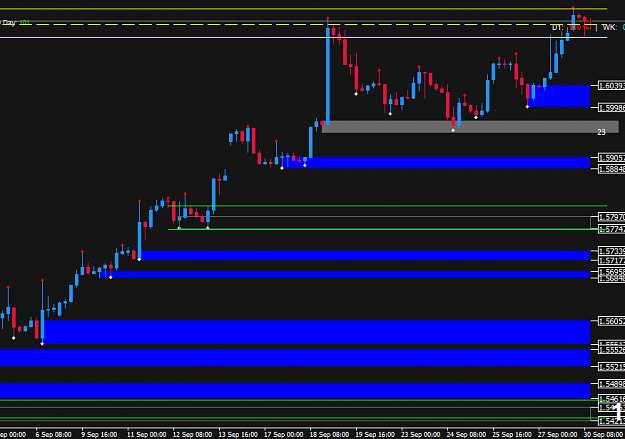Click the 1.5605 price label
The image size is (625, 439).
coord(611,321)
